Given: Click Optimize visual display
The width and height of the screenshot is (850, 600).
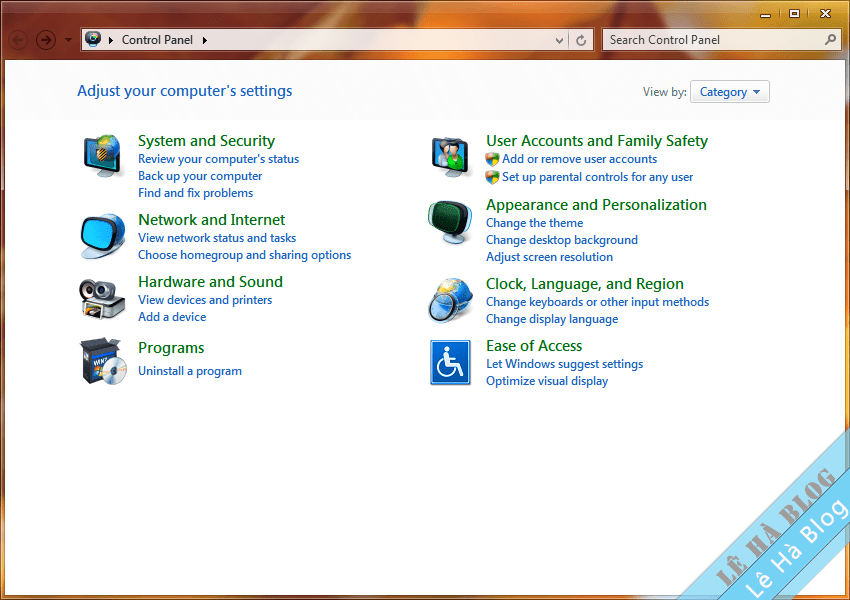Looking at the screenshot, I should pos(547,381).
